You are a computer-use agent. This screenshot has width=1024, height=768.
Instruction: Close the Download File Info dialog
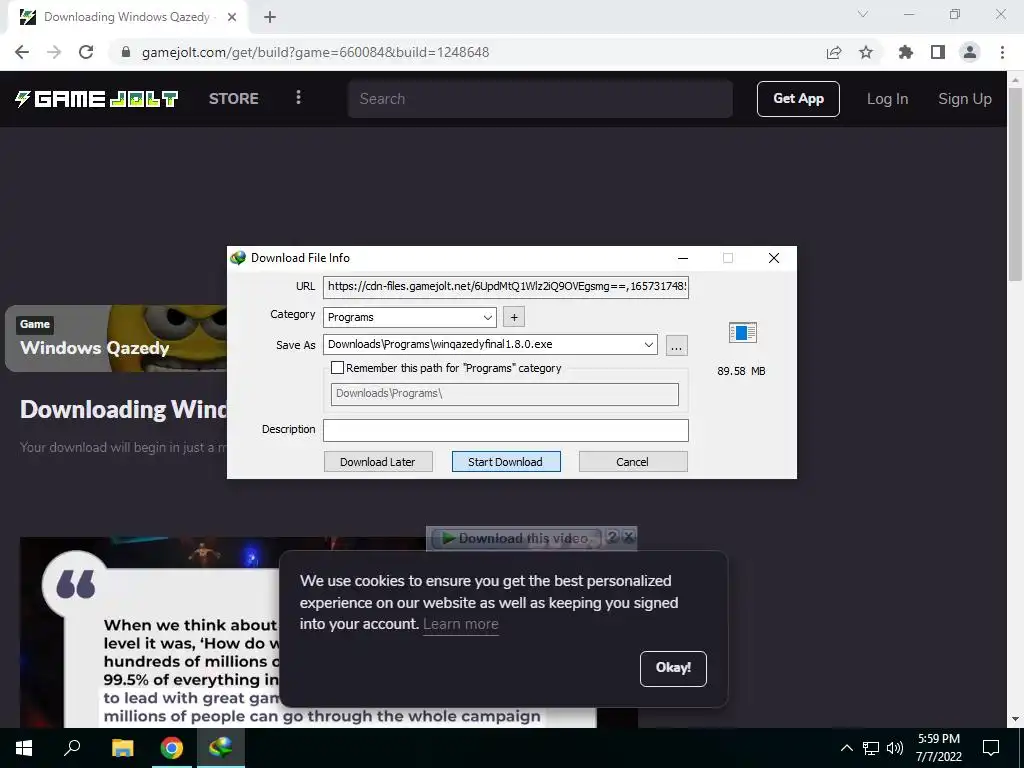[774, 258]
